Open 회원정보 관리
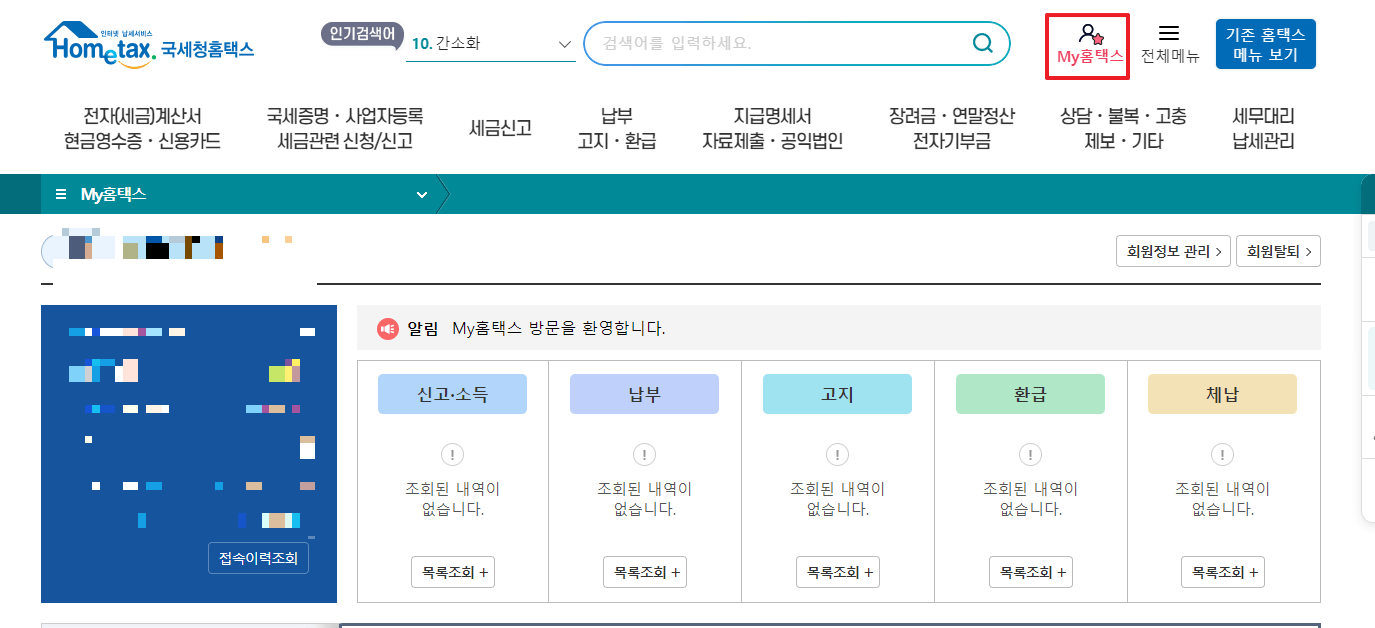Screen dimensions: 1375x628 [1172, 250]
